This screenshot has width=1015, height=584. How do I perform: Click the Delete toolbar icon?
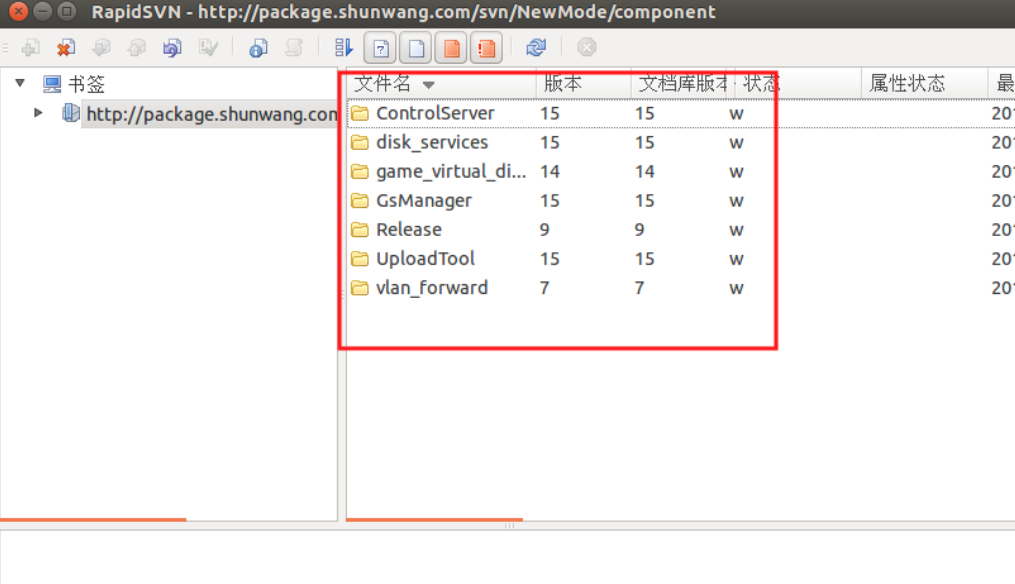tap(66, 47)
